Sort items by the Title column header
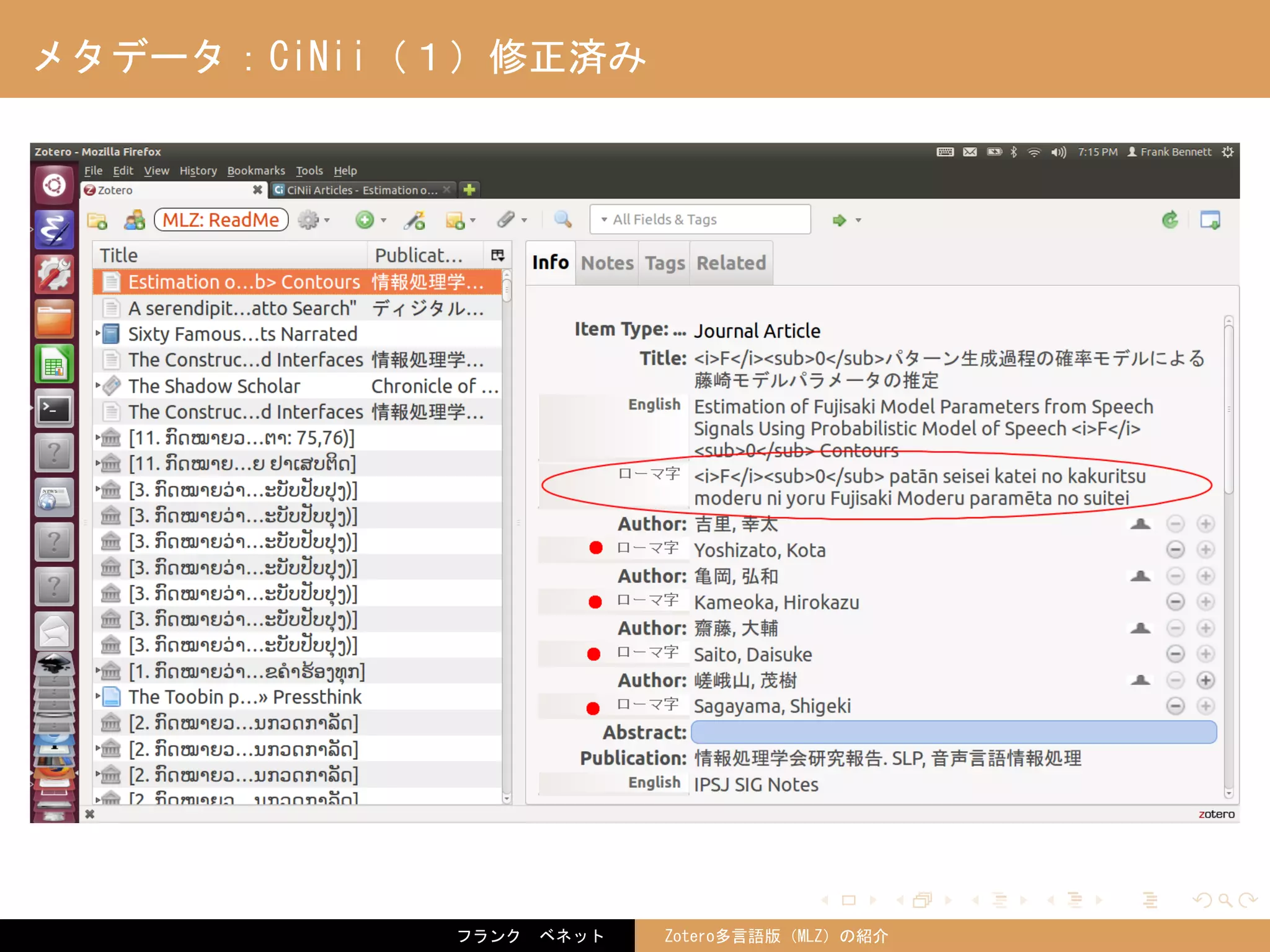The image size is (1270, 952). [x=229, y=255]
